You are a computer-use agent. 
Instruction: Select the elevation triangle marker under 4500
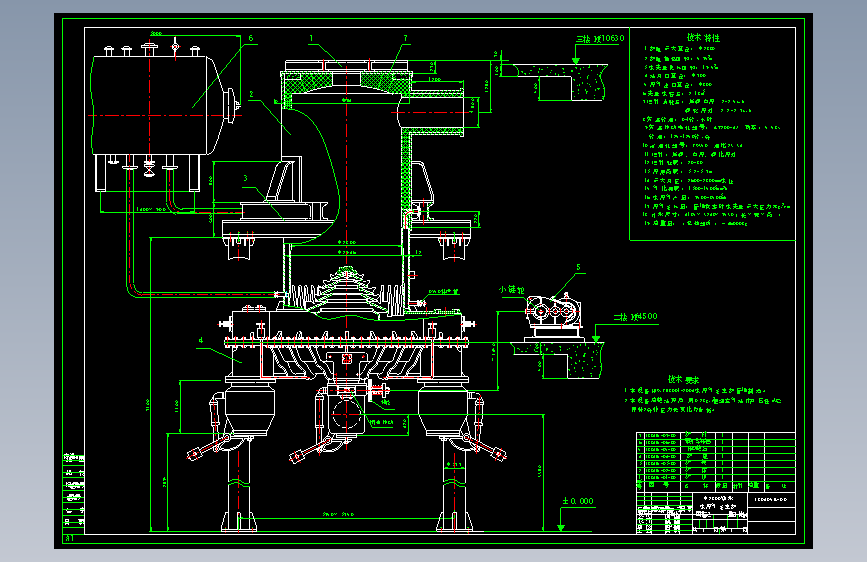(596, 339)
